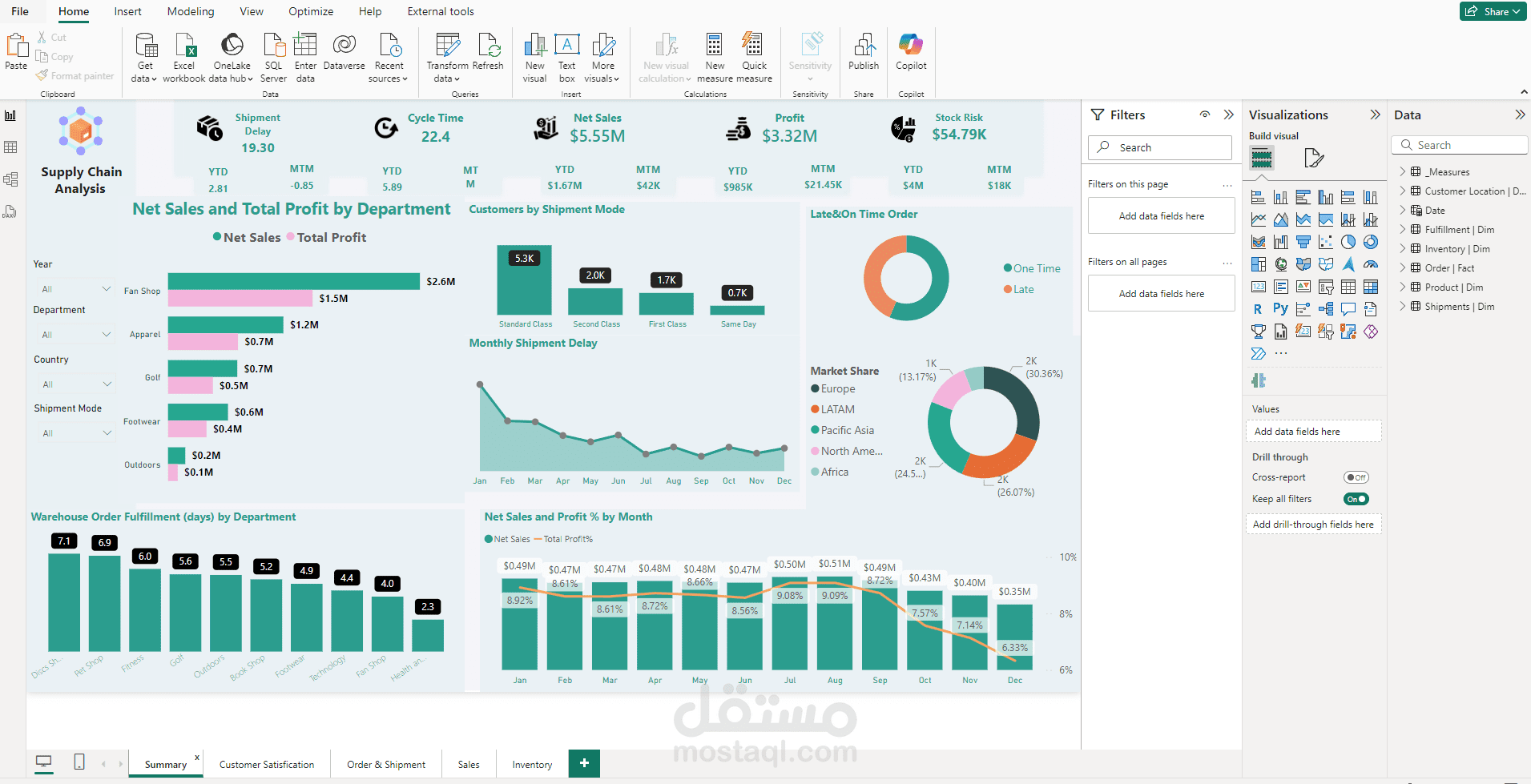Expand the Shipments | Dim table
Viewport: 1531px width, 784px height.
coord(1403,306)
